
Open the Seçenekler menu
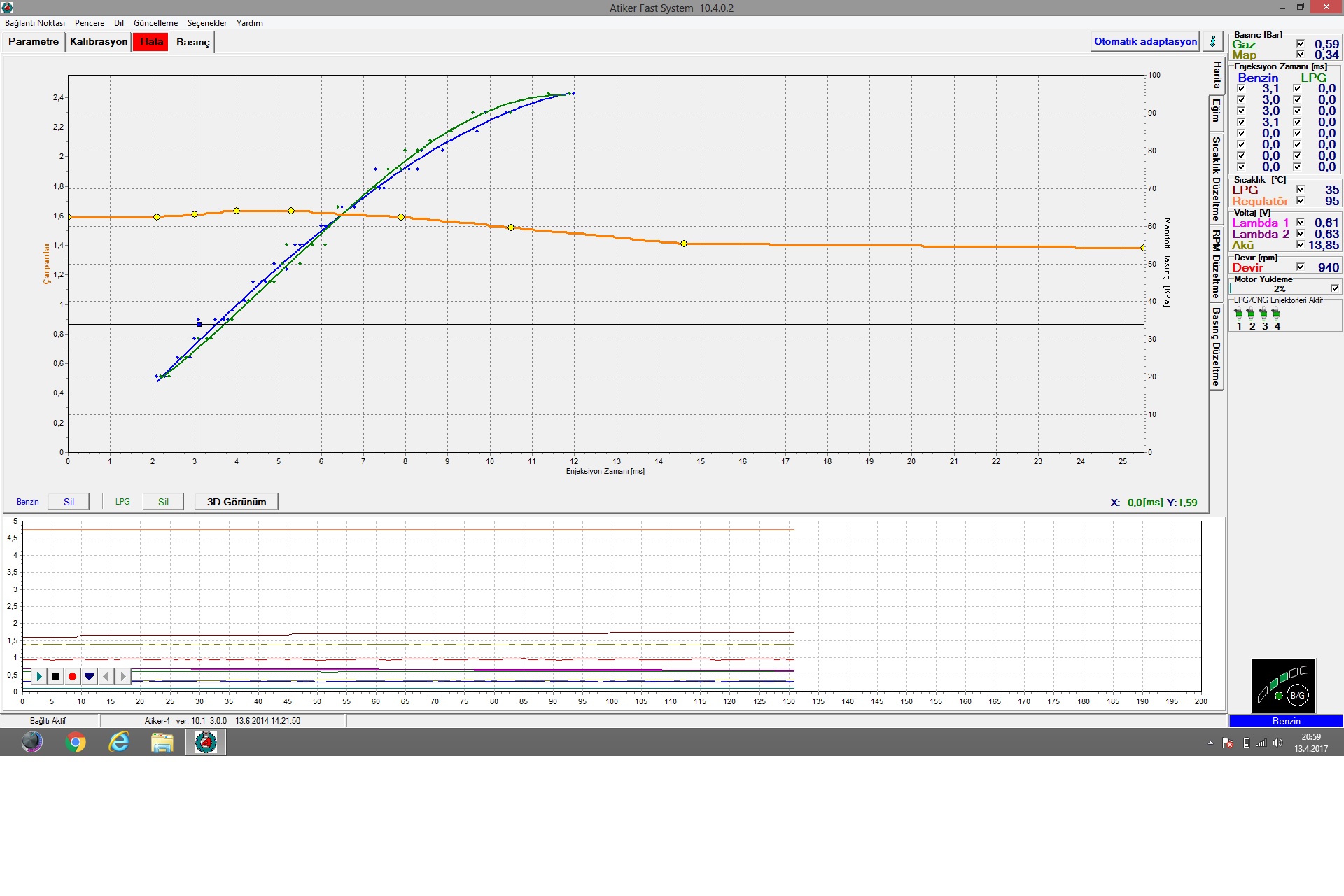pyautogui.click(x=207, y=23)
